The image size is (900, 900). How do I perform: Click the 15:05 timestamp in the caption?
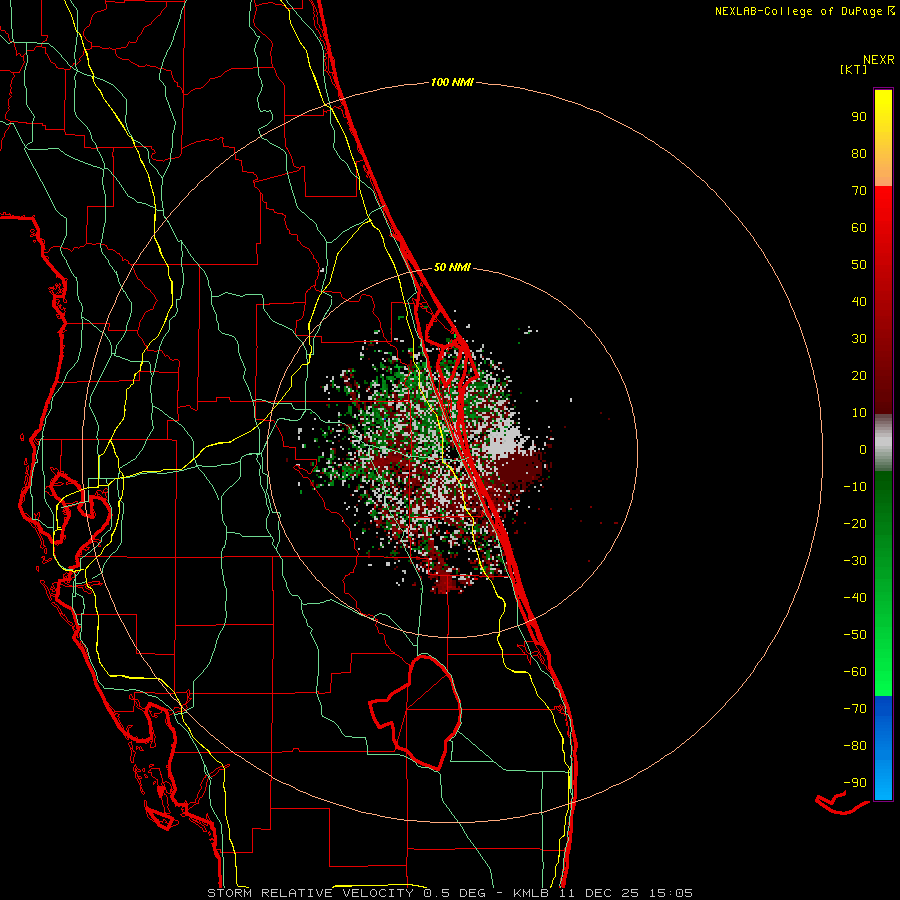click(670, 893)
